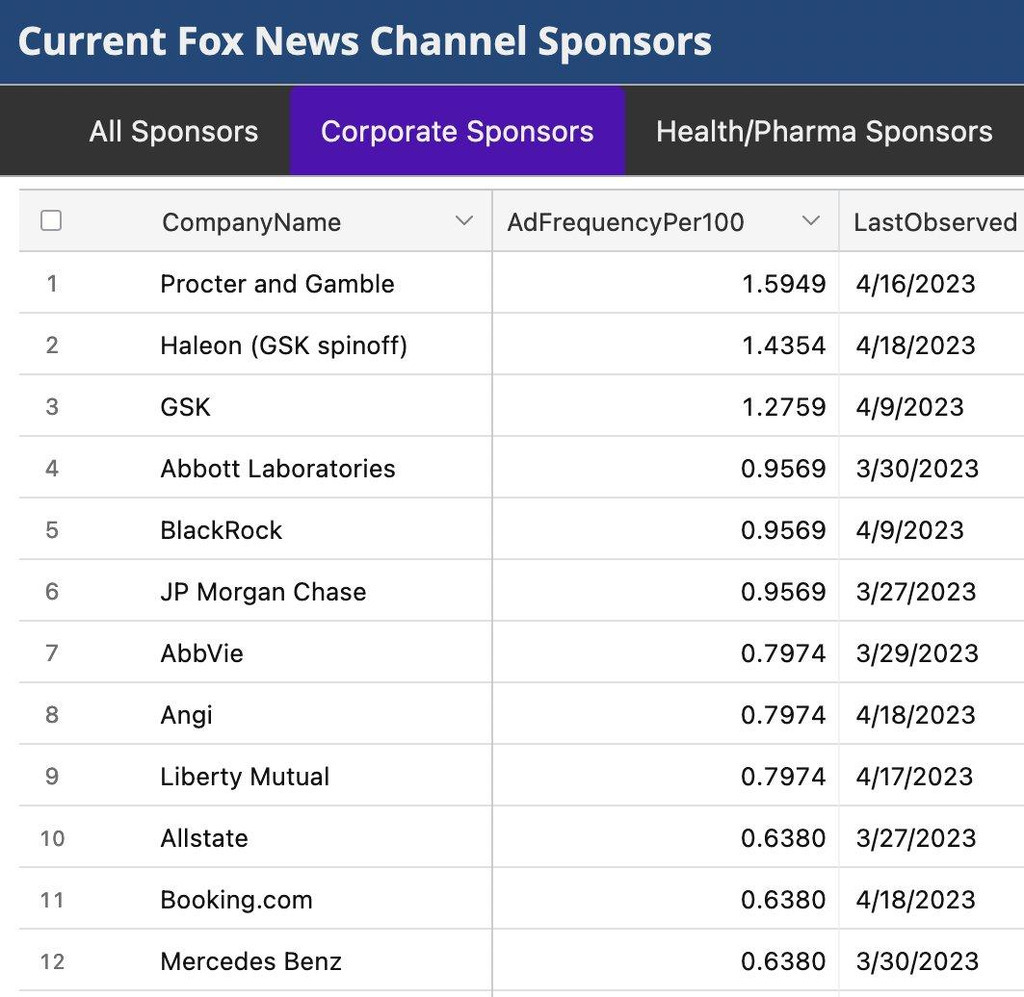Select the BlackRock company cell

[221, 530]
